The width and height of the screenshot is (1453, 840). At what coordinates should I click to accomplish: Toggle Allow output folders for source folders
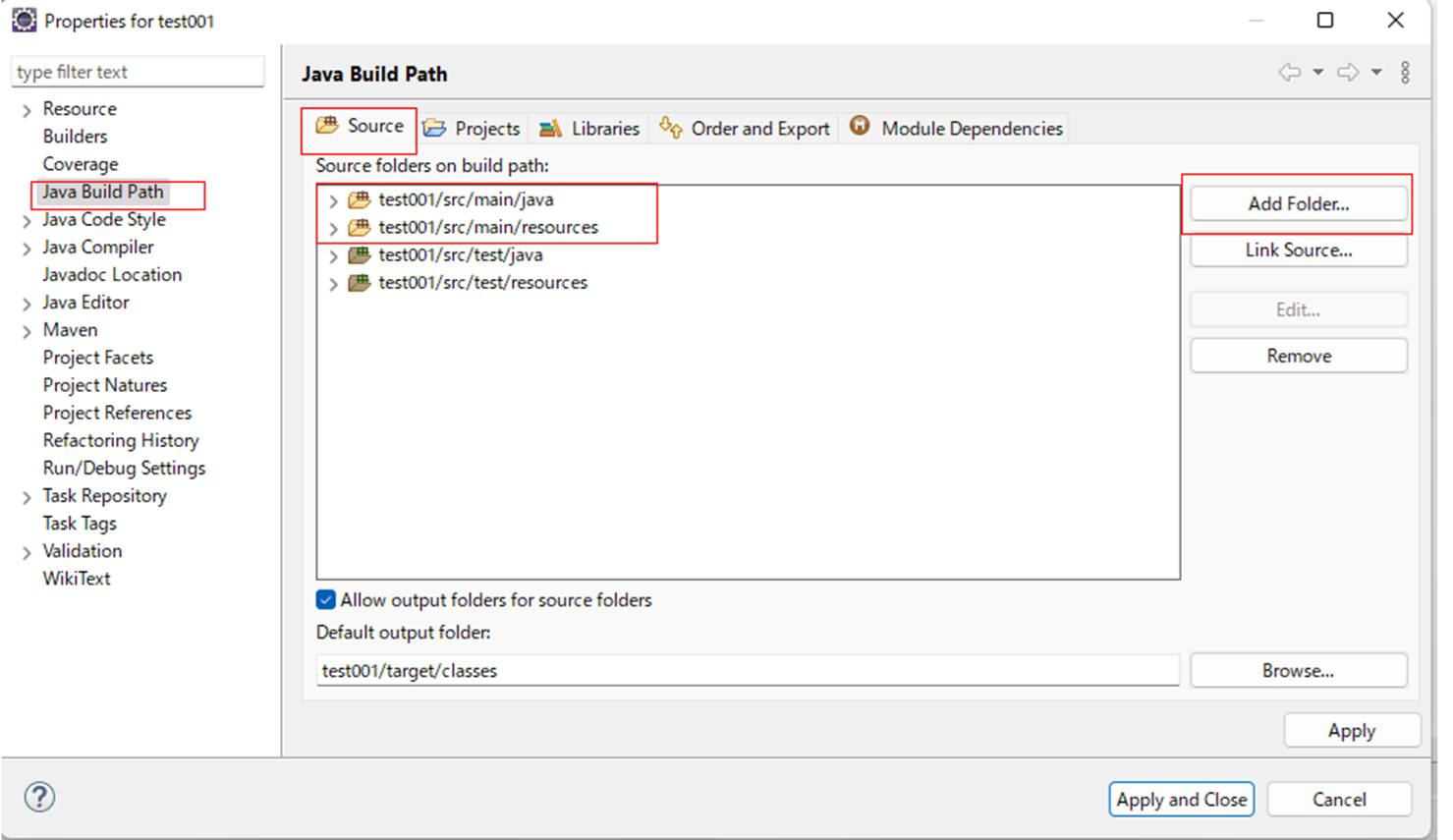tap(324, 599)
